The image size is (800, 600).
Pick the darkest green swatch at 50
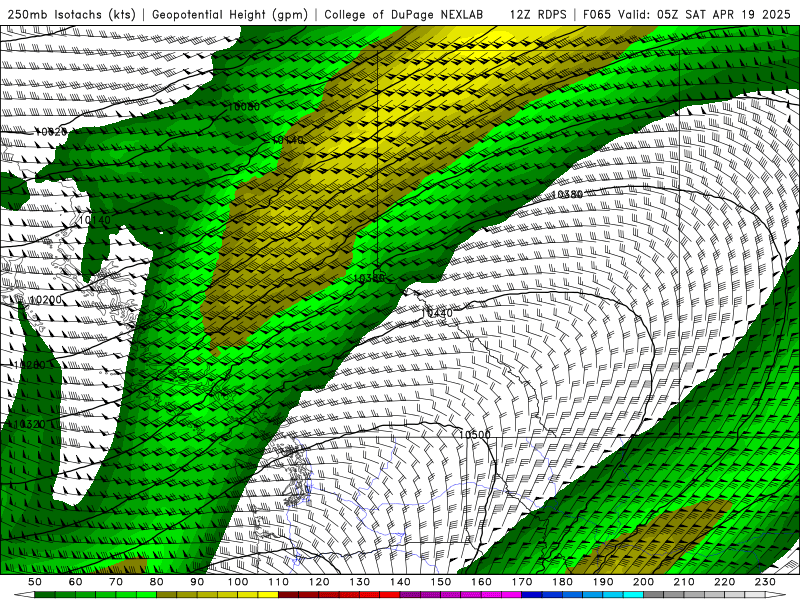[45, 595]
